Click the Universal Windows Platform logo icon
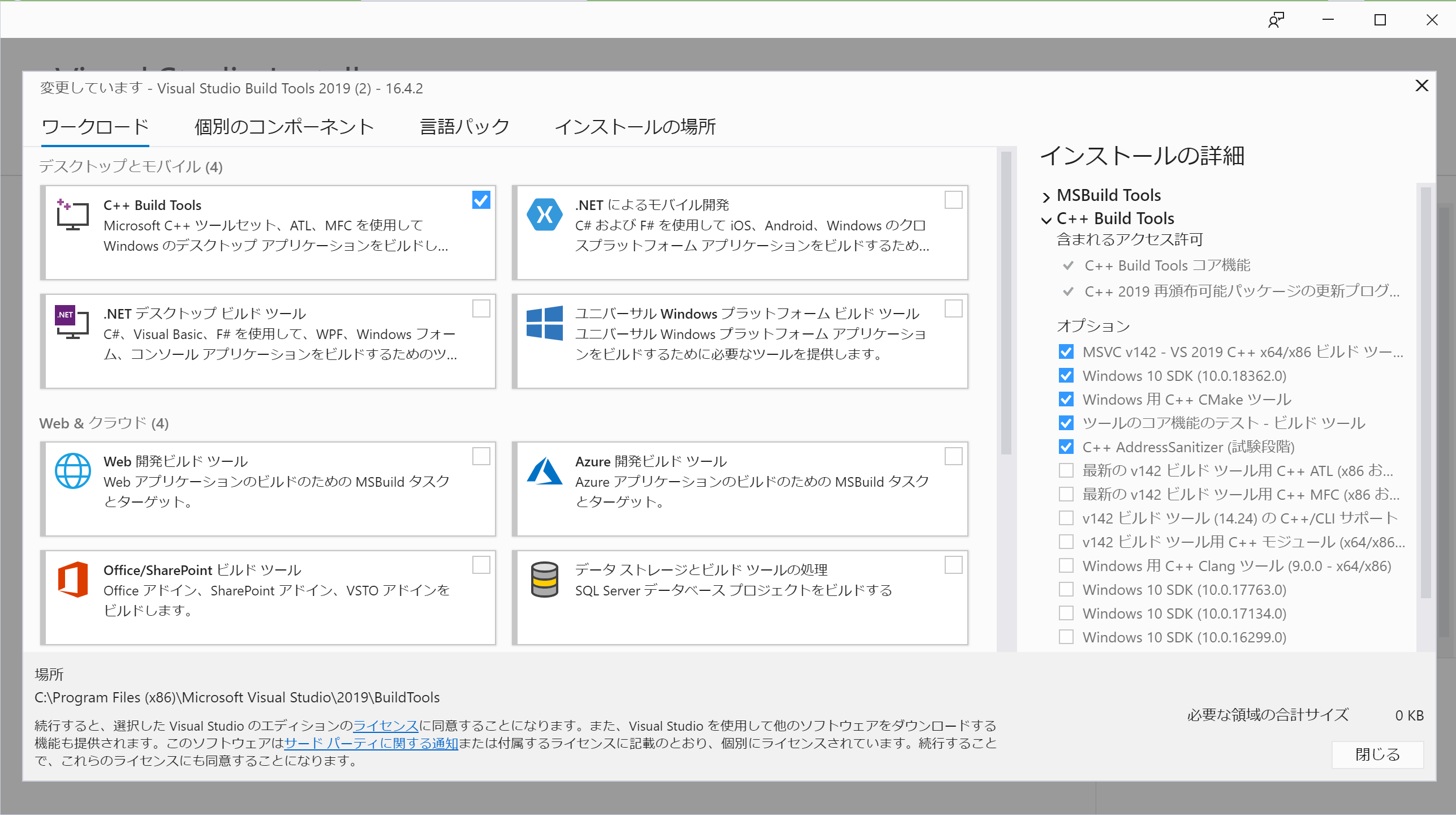 (x=544, y=323)
